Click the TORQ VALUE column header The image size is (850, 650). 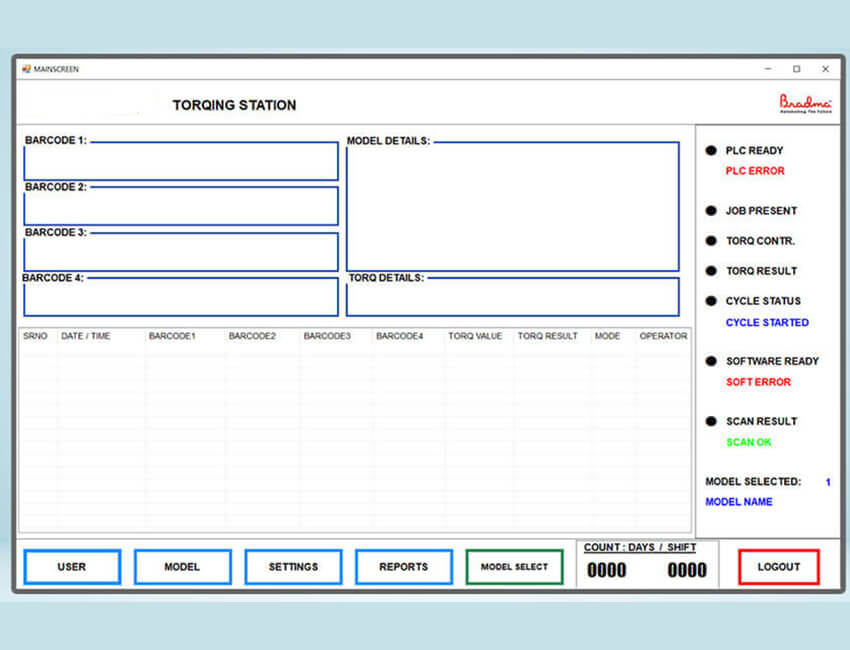[475, 336]
